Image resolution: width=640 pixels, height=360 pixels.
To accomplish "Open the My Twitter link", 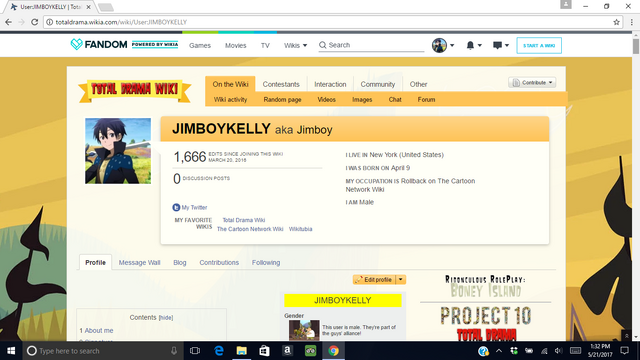I will point(194,207).
